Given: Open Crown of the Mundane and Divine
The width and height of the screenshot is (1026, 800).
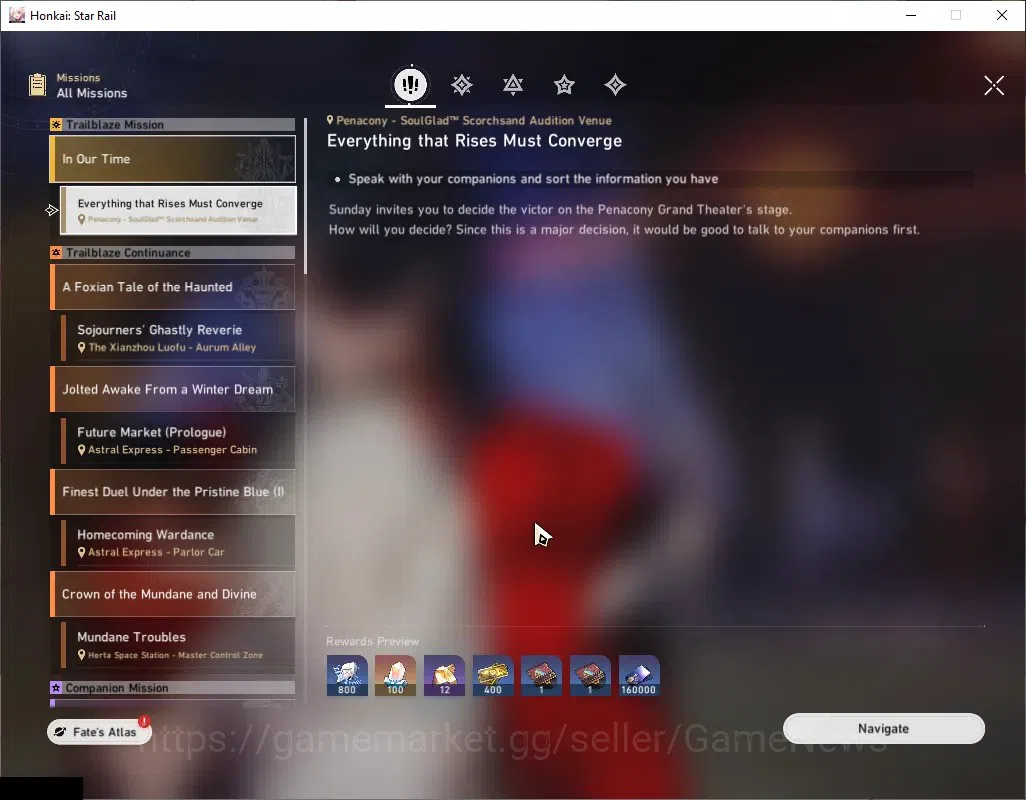Looking at the screenshot, I should pyautogui.click(x=173, y=594).
